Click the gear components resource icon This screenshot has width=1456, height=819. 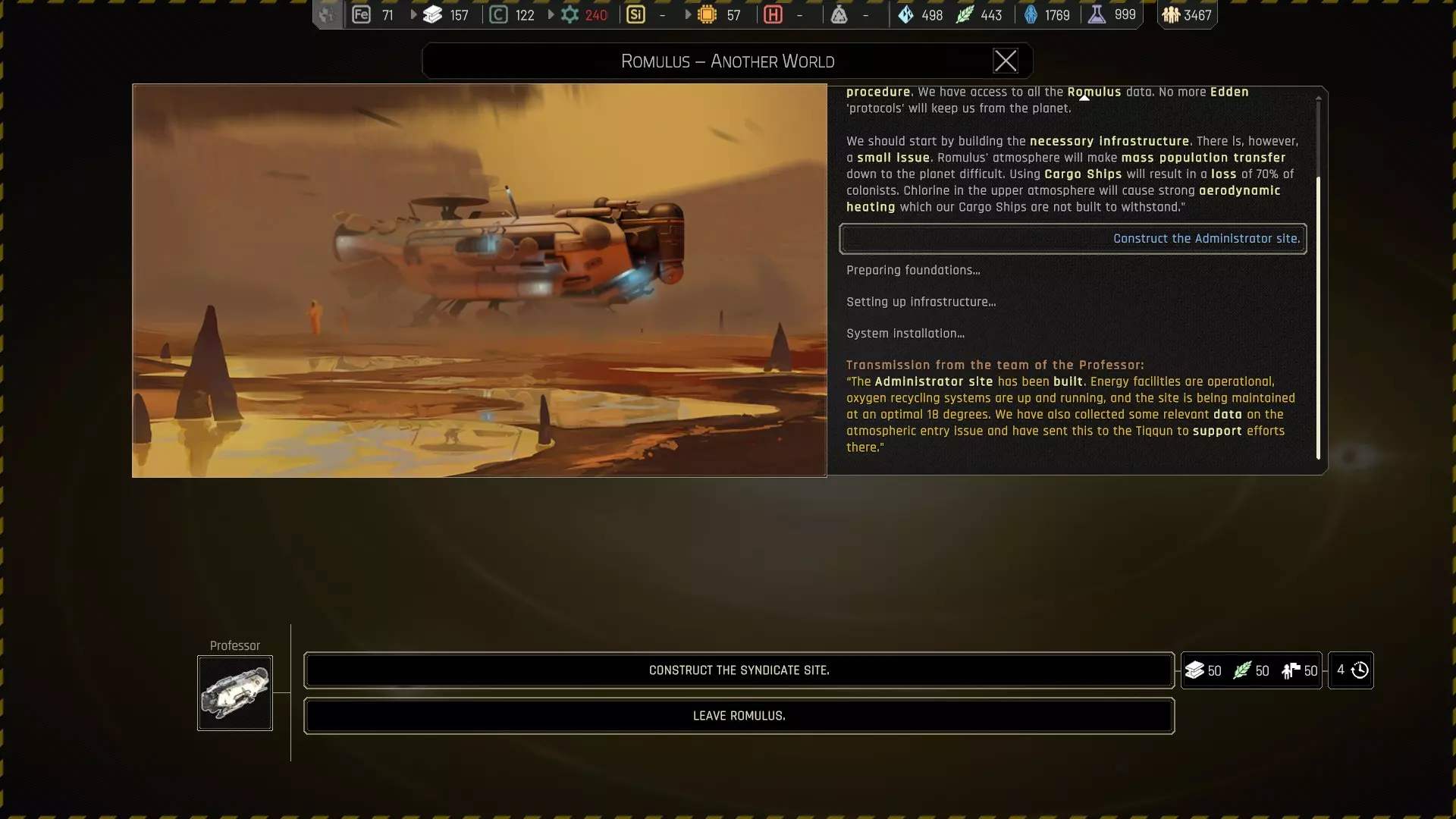(570, 14)
